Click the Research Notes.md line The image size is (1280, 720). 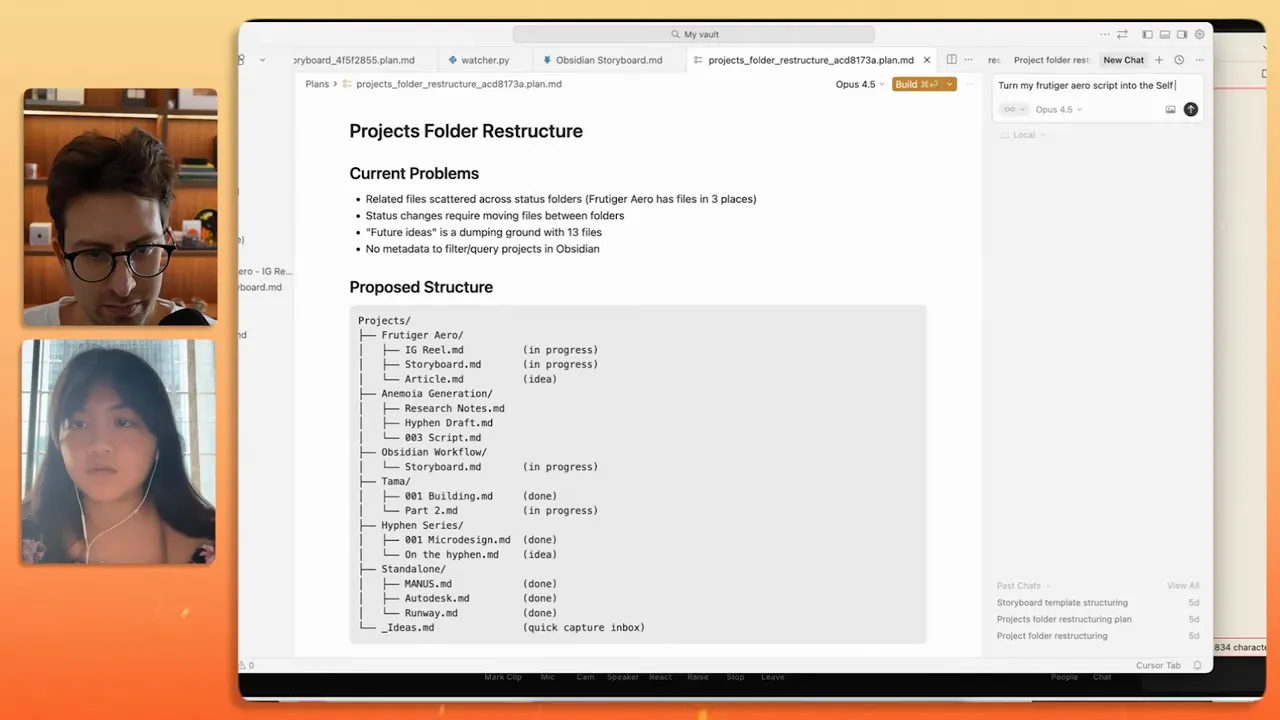pos(454,408)
